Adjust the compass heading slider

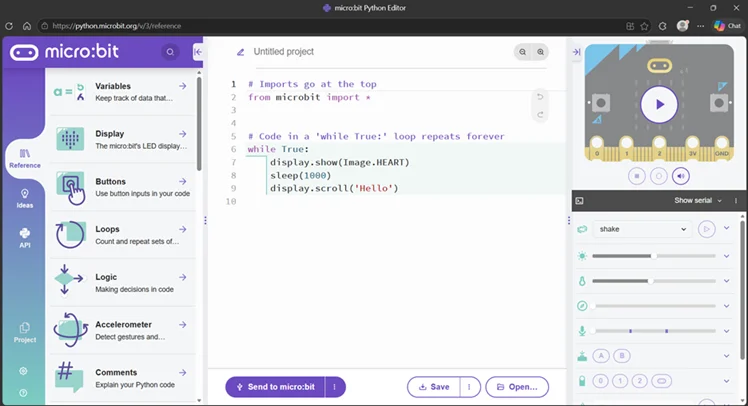coord(654,306)
